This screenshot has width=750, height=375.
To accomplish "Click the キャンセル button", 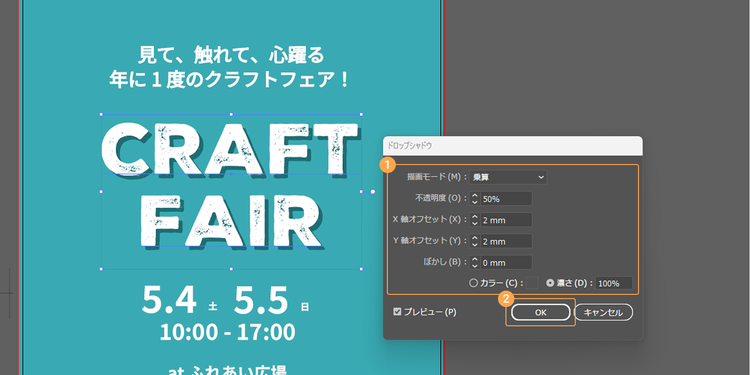I will [x=604, y=312].
